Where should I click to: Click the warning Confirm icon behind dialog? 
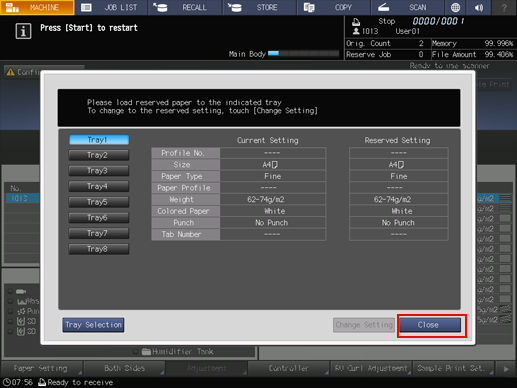point(10,72)
